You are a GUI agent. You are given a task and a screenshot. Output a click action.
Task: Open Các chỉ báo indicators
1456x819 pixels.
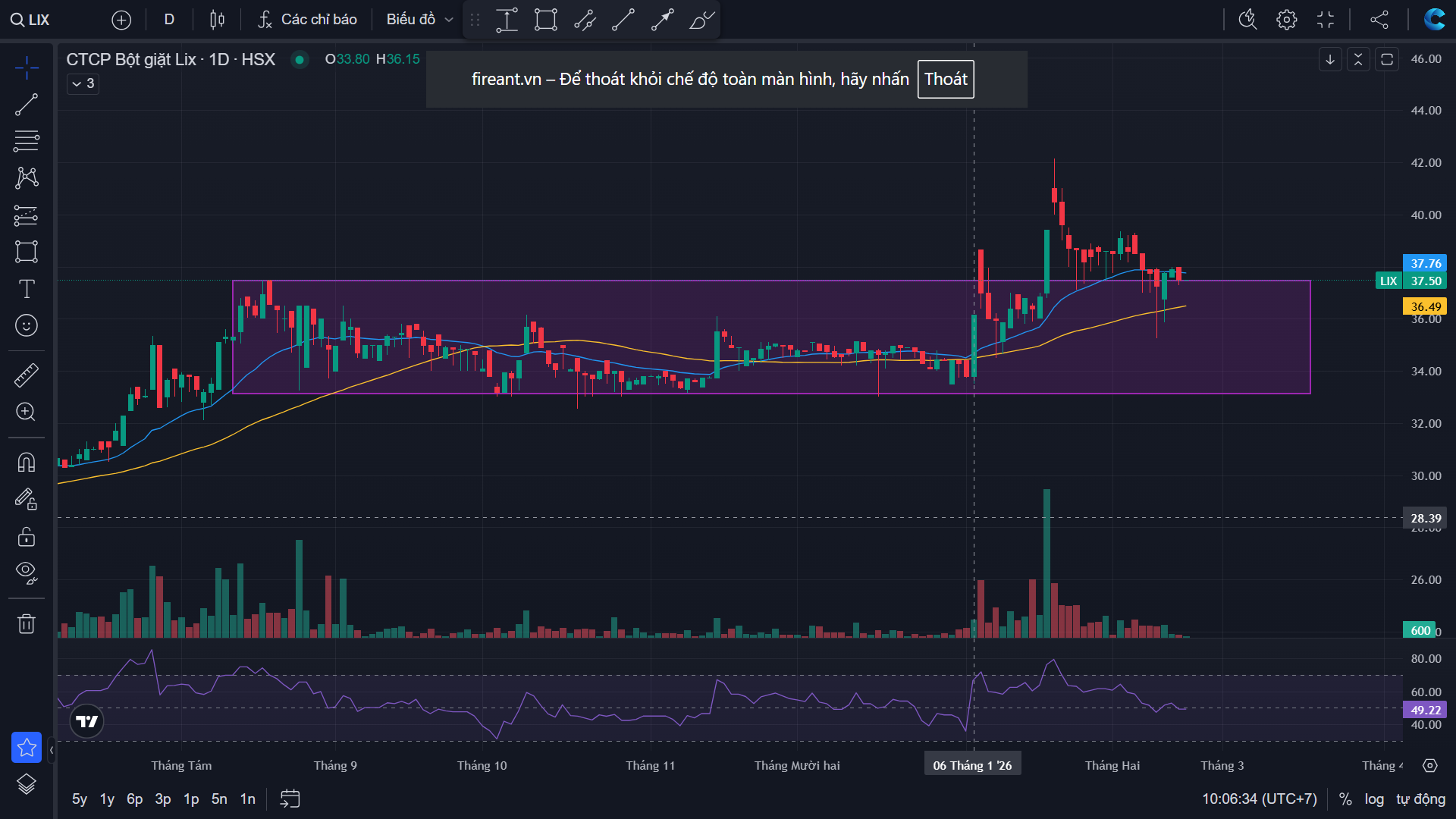point(307,20)
